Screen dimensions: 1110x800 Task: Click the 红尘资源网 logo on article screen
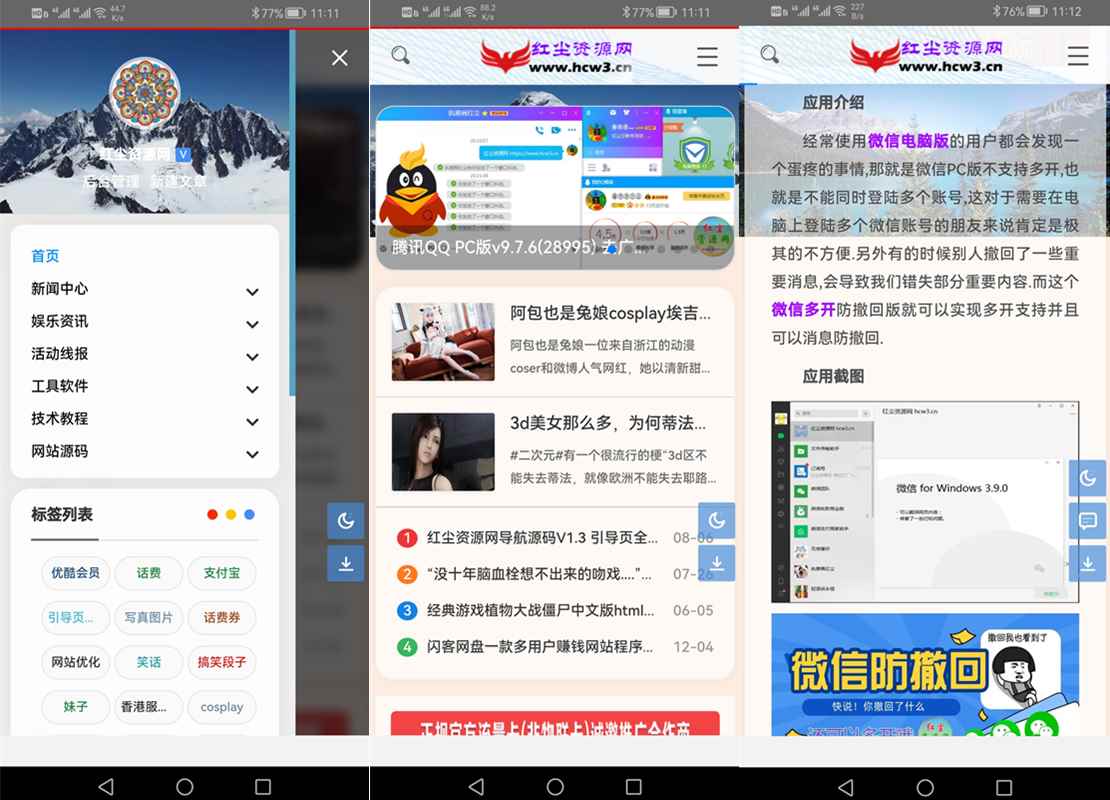click(926, 56)
